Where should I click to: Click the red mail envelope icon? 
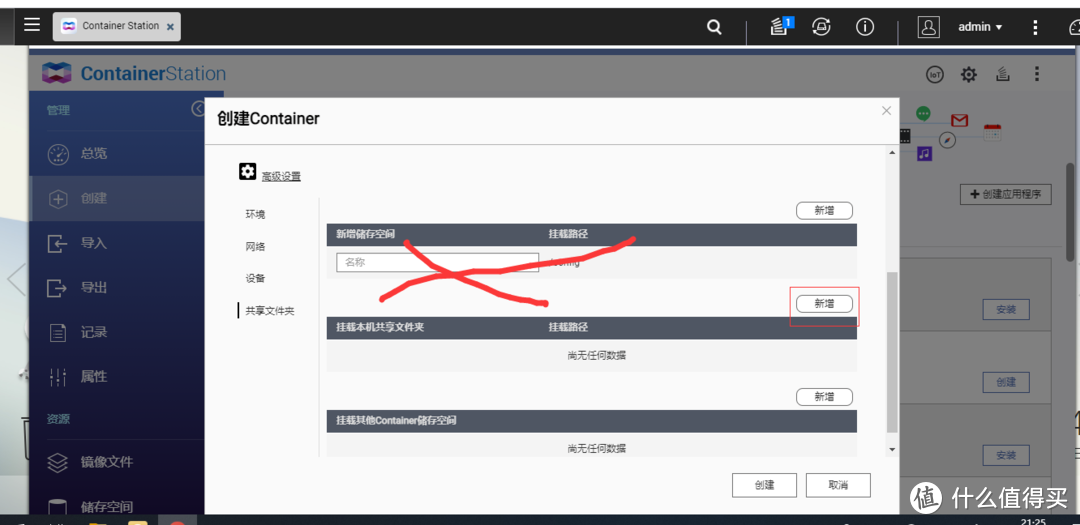click(x=959, y=121)
